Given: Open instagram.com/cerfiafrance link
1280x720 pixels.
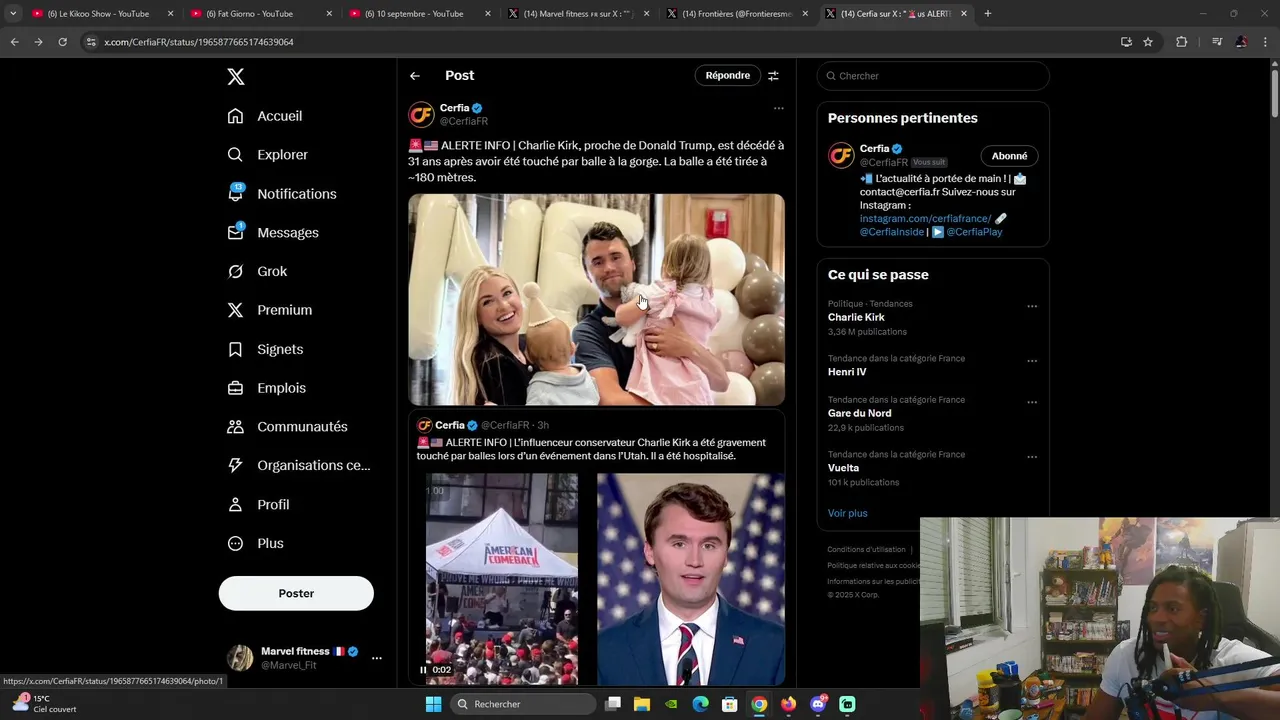Looking at the screenshot, I should 925,218.
